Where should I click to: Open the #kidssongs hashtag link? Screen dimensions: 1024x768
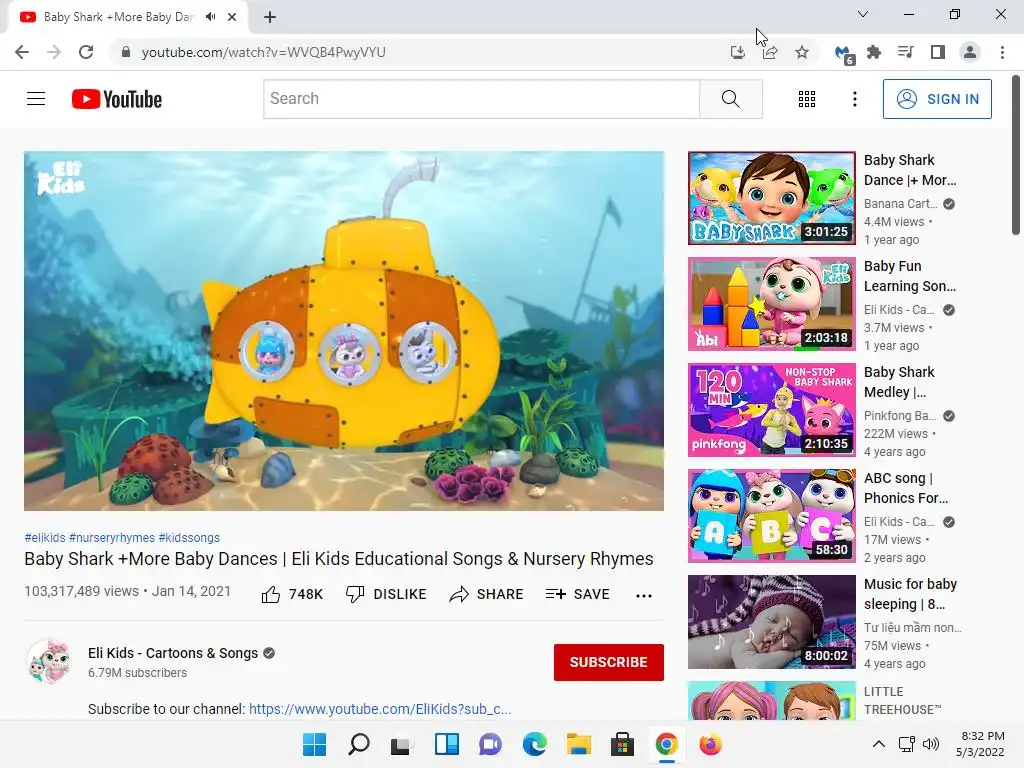pos(189,537)
